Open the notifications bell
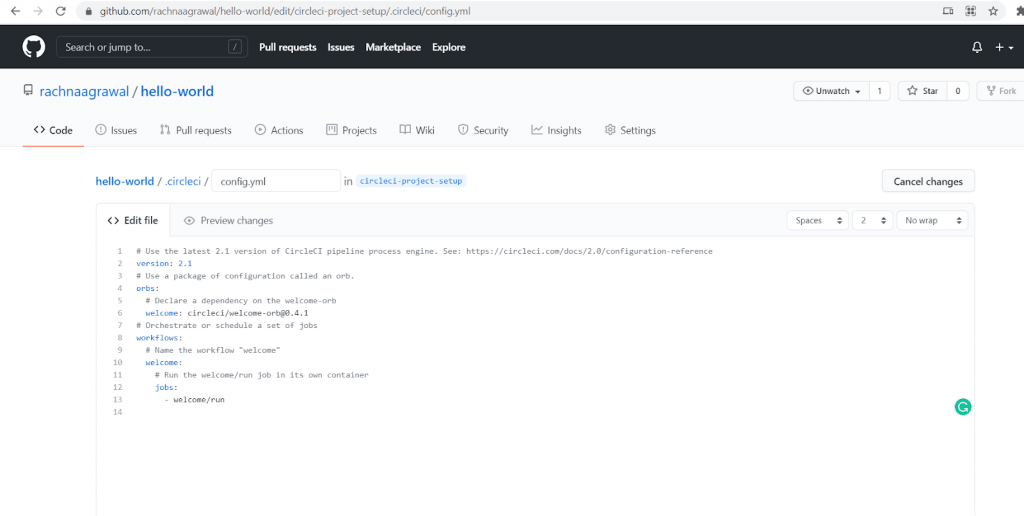The height and width of the screenshot is (516, 1024). coord(977,47)
